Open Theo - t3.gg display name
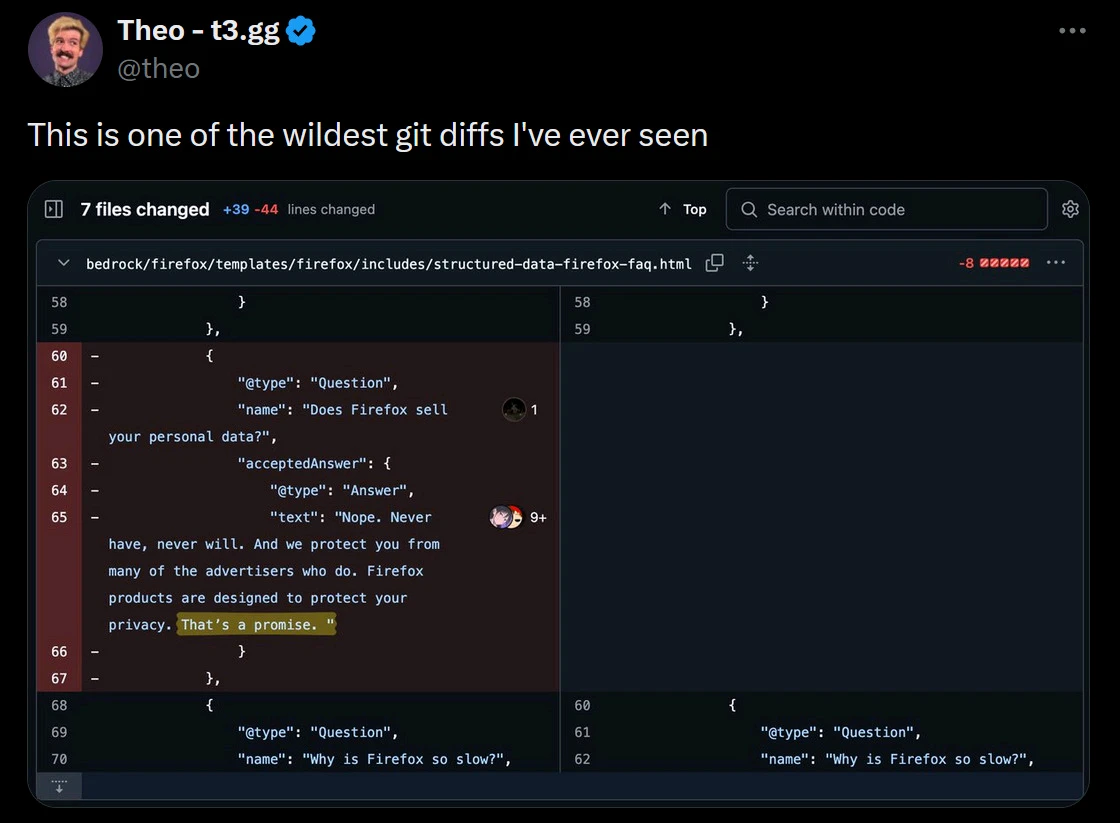This screenshot has height=823, width=1120. (x=200, y=31)
